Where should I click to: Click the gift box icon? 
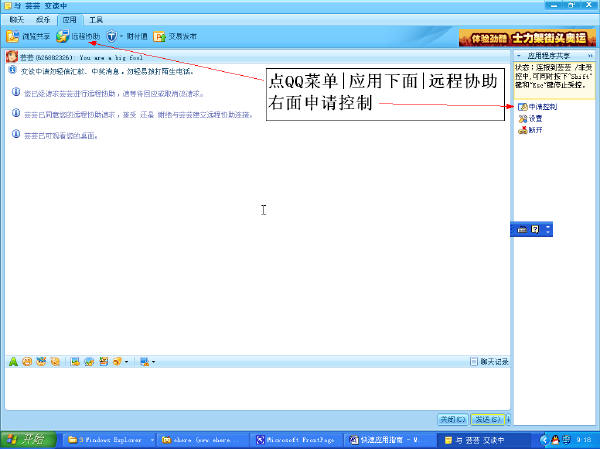(x=103, y=361)
